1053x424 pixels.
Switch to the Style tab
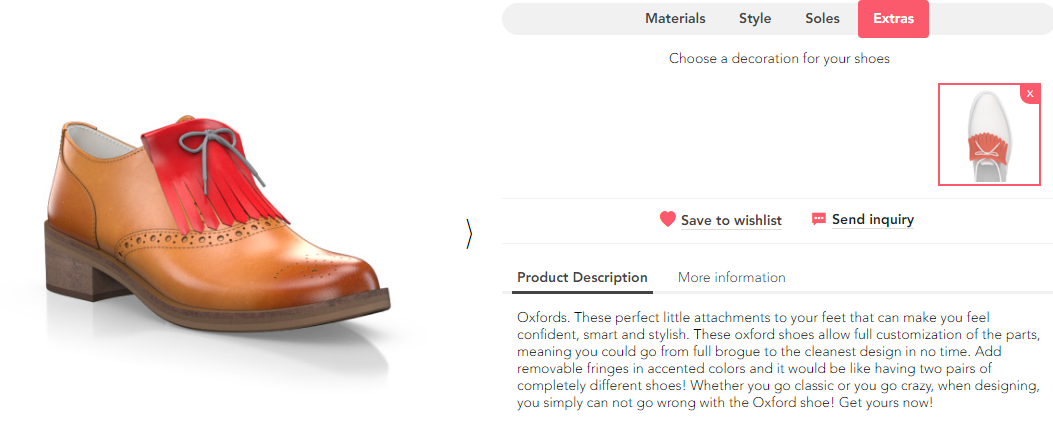coord(755,18)
